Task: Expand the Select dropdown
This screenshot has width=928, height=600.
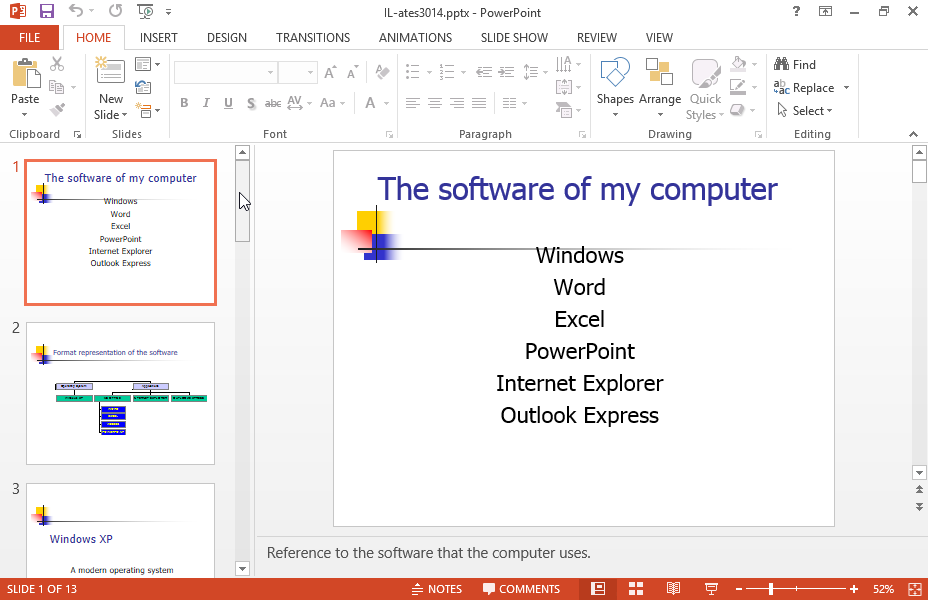Action: [x=830, y=111]
